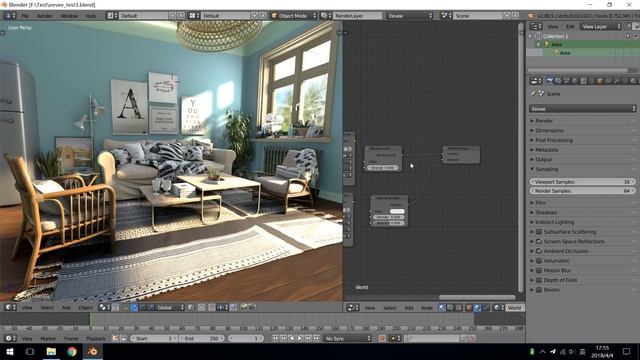Open the timeline Playback menu

[x=96, y=338]
